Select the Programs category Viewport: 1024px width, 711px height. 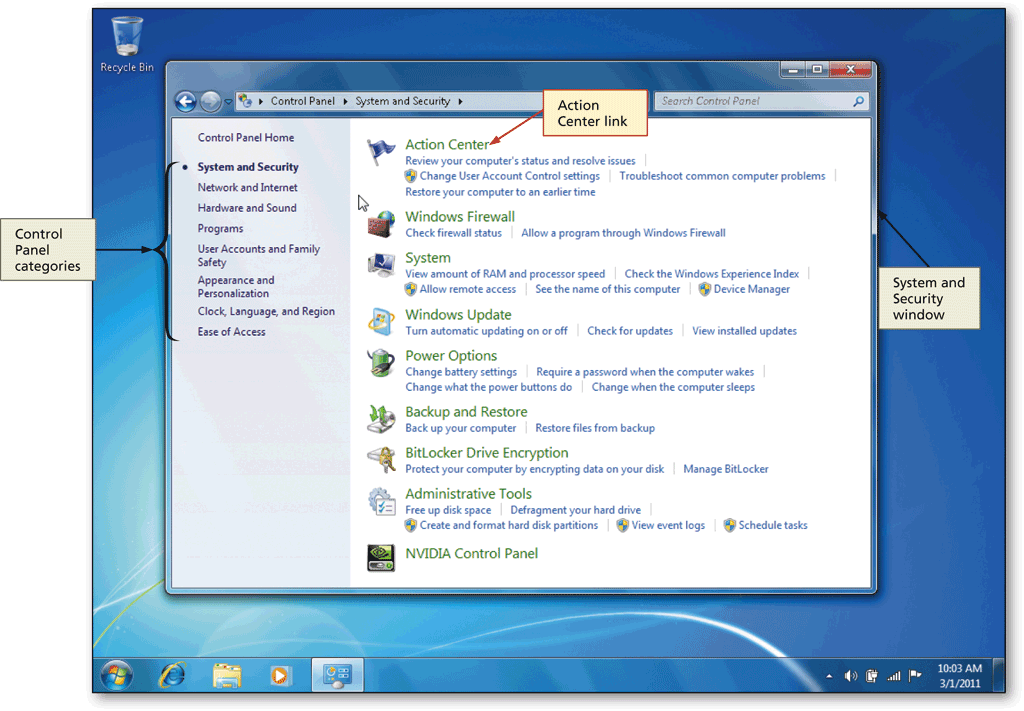point(220,229)
